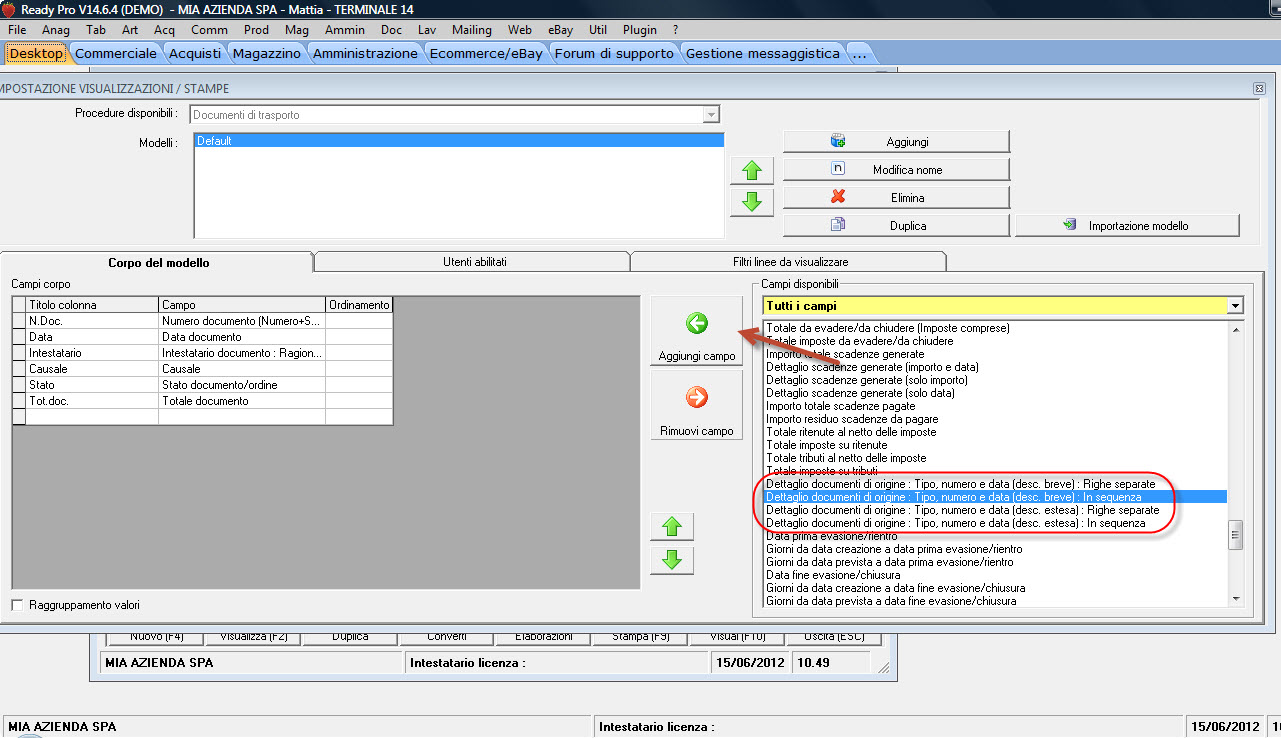Select "Data prima evasione/rientro" field
1281x738 pixels.
(994, 536)
